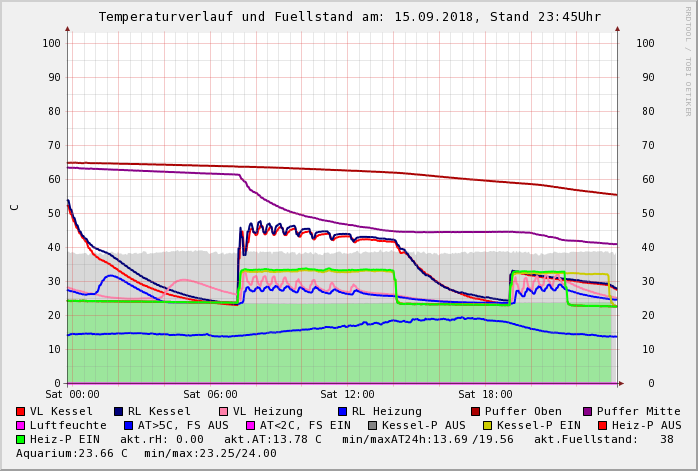Viewport: 698px width, 471px height.
Task: Select the Sat 18:00 time axis label
Action: coord(485,395)
